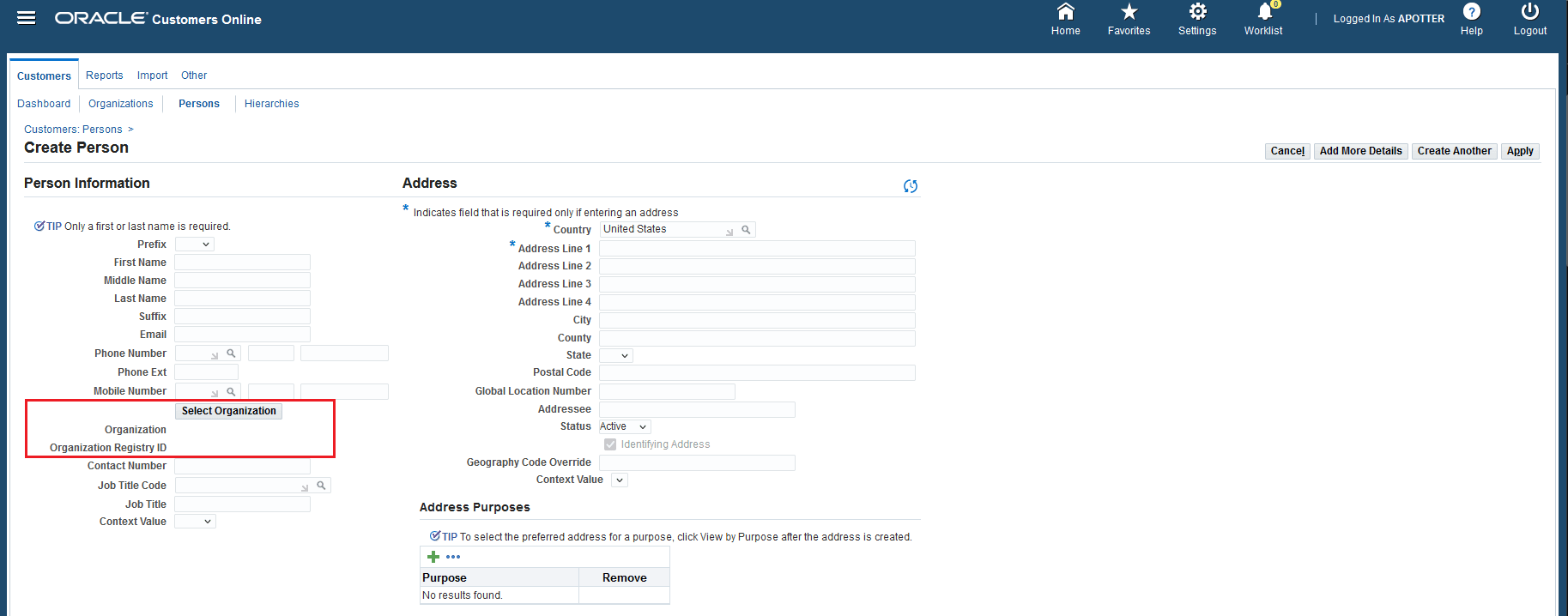The image size is (1568, 616).
Task: Click Address Line 2 field
Action: [x=757, y=267]
